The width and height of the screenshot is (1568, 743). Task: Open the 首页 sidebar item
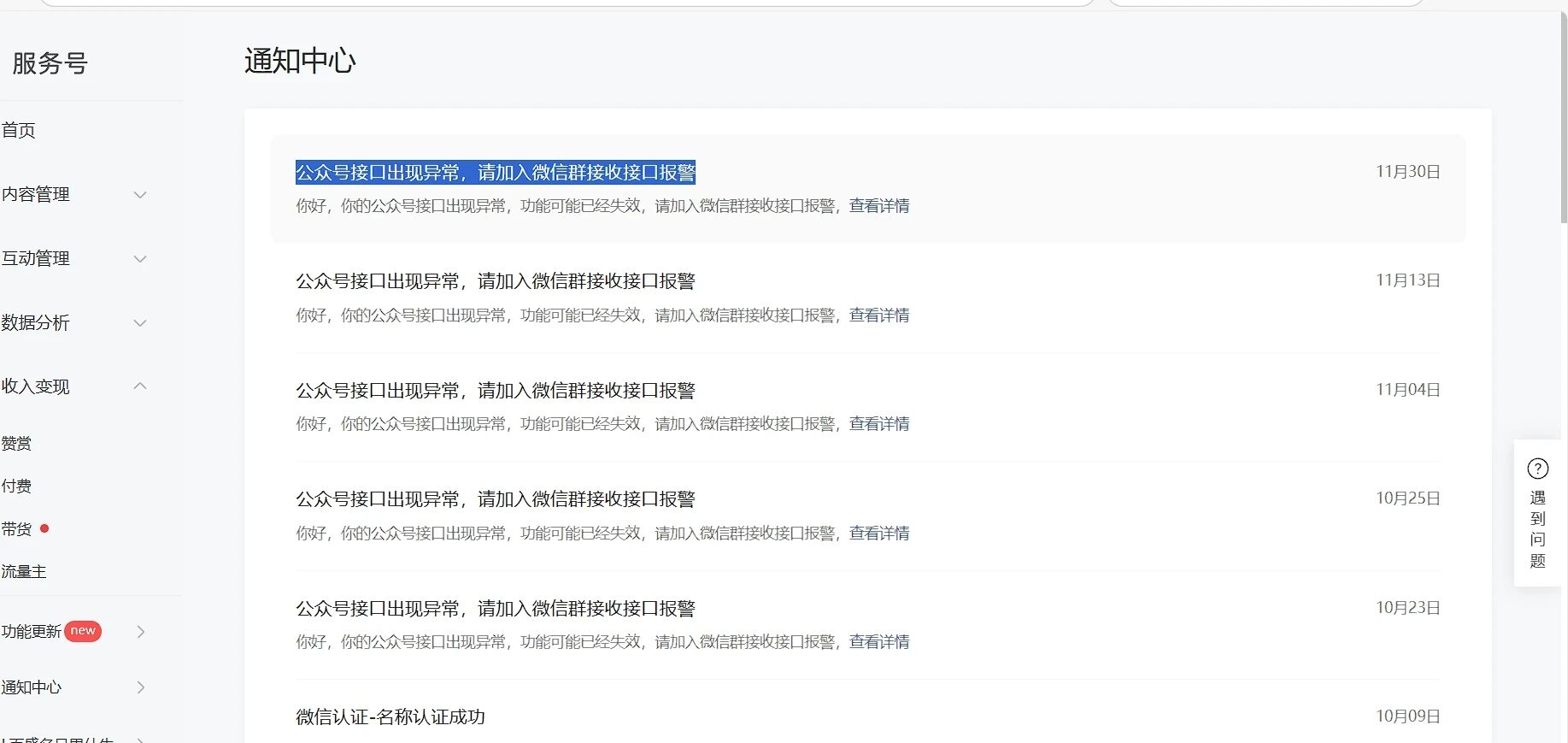(19, 130)
